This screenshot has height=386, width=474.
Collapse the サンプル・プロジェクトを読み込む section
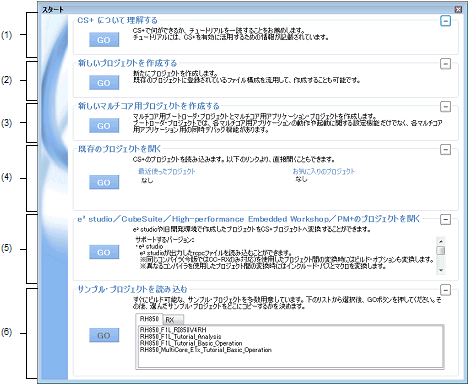click(445, 290)
